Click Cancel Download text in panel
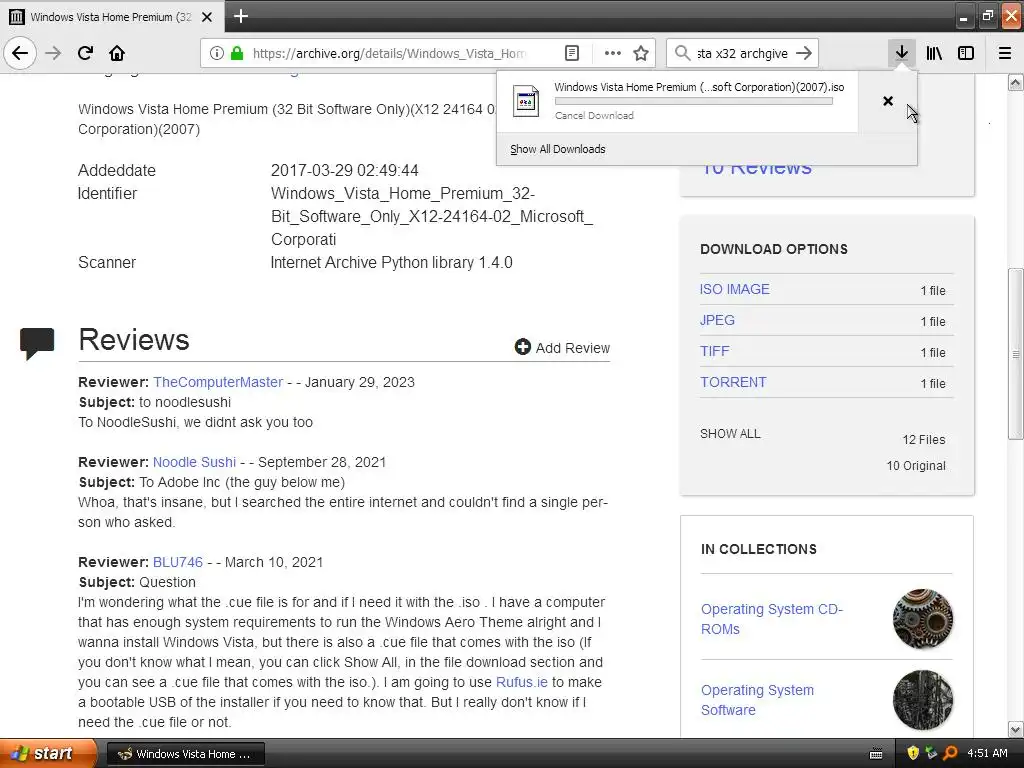Image resolution: width=1024 pixels, height=768 pixels. 594,116
